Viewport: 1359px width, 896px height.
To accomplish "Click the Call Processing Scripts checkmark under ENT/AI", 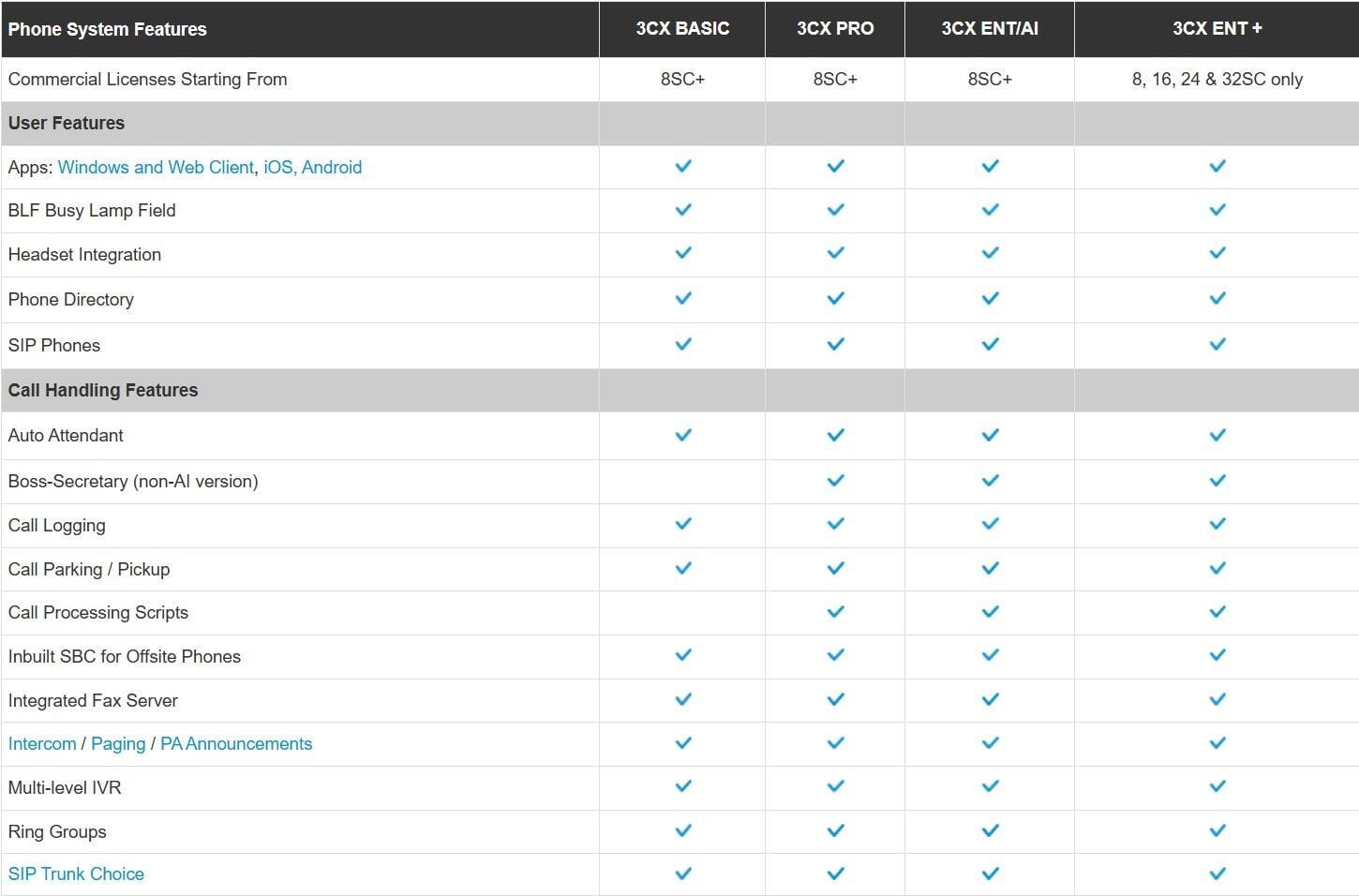I will coord(990,612).
